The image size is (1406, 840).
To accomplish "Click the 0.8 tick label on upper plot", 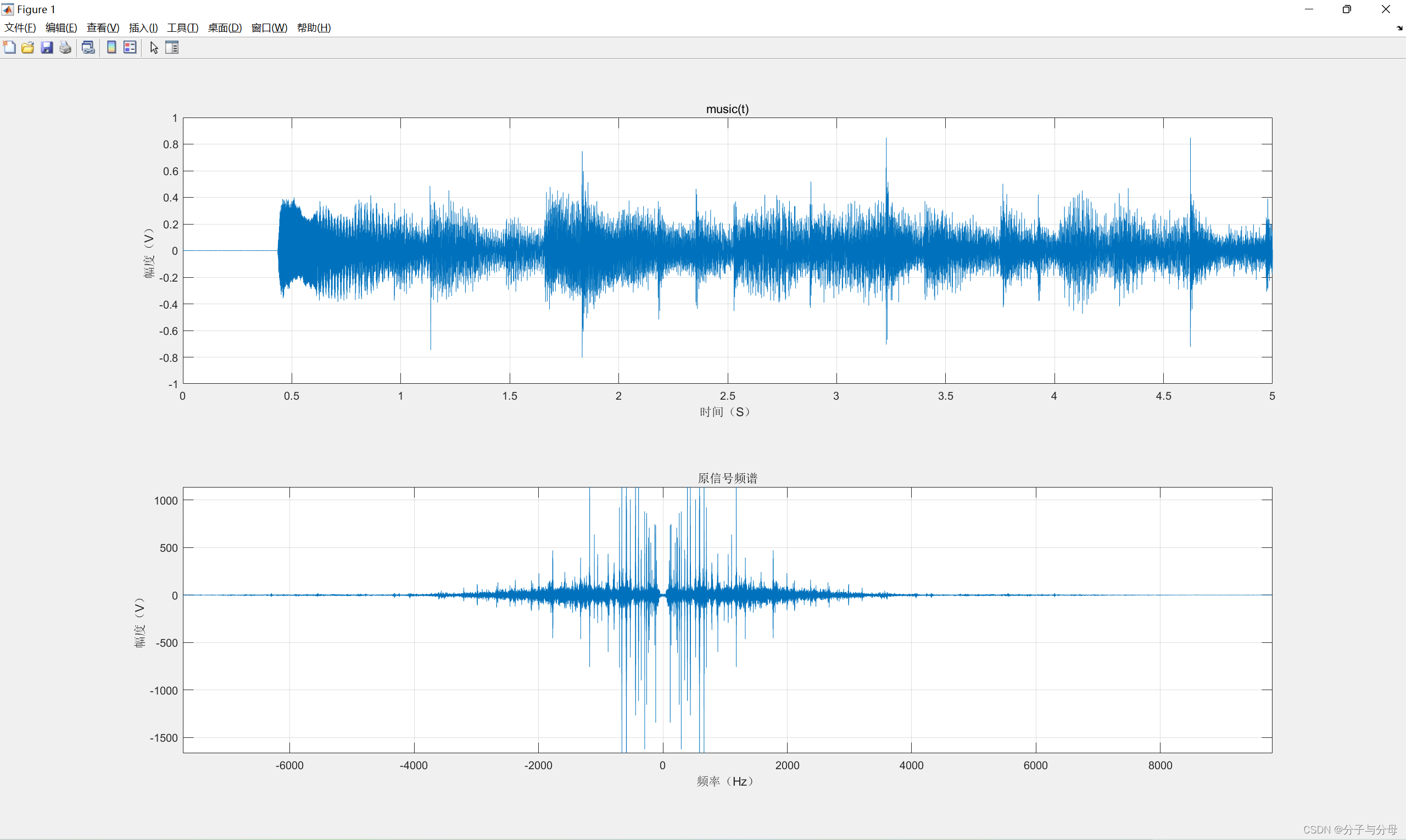I will click(170, 144).
